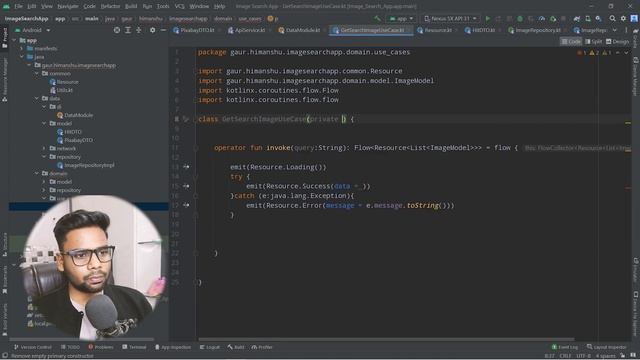Collapse the common package node
This screenshot has height=360, width=640.
(x=37, y=74)
